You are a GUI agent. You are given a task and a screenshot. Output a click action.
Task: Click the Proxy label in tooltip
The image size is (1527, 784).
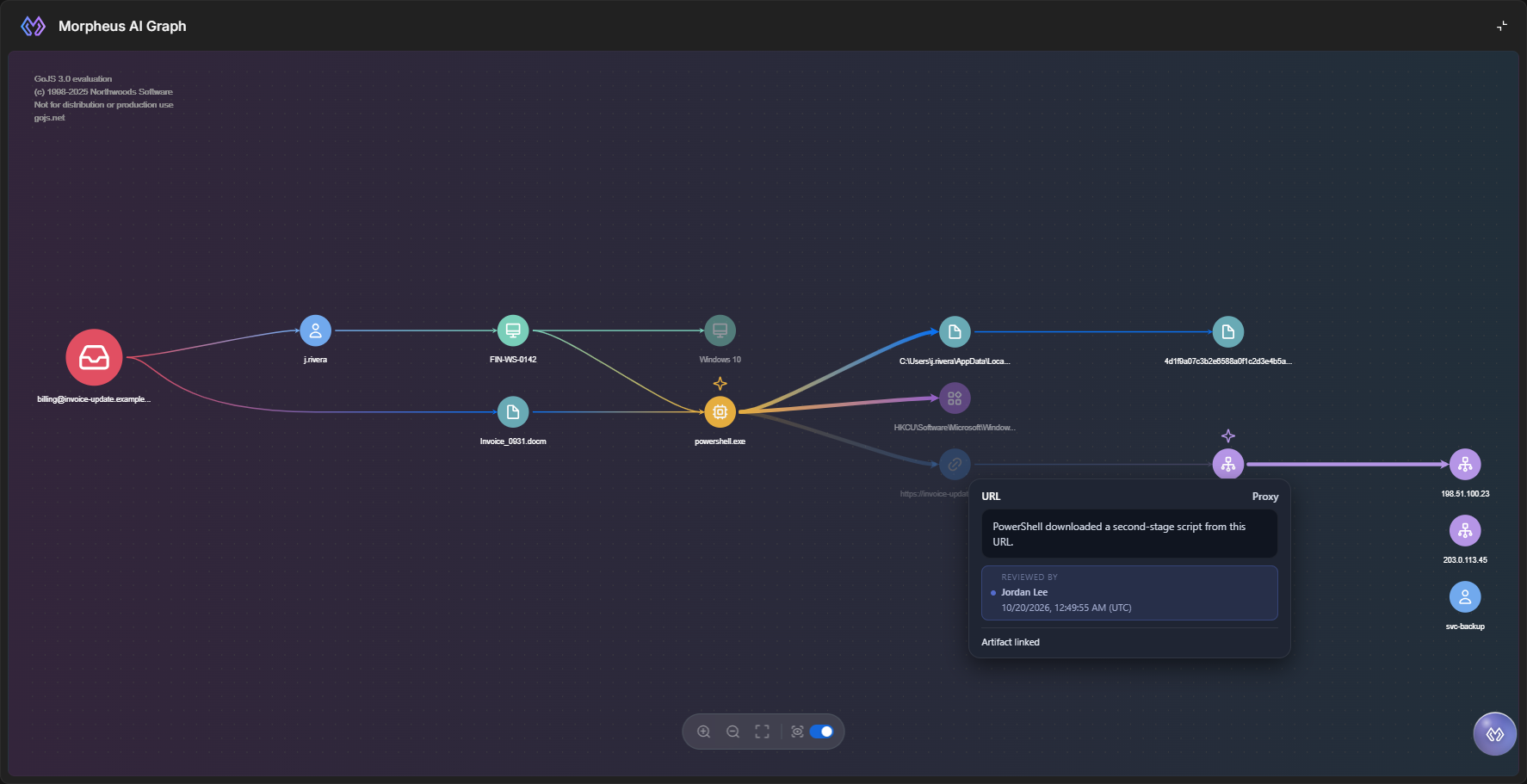coord(1265,497)
